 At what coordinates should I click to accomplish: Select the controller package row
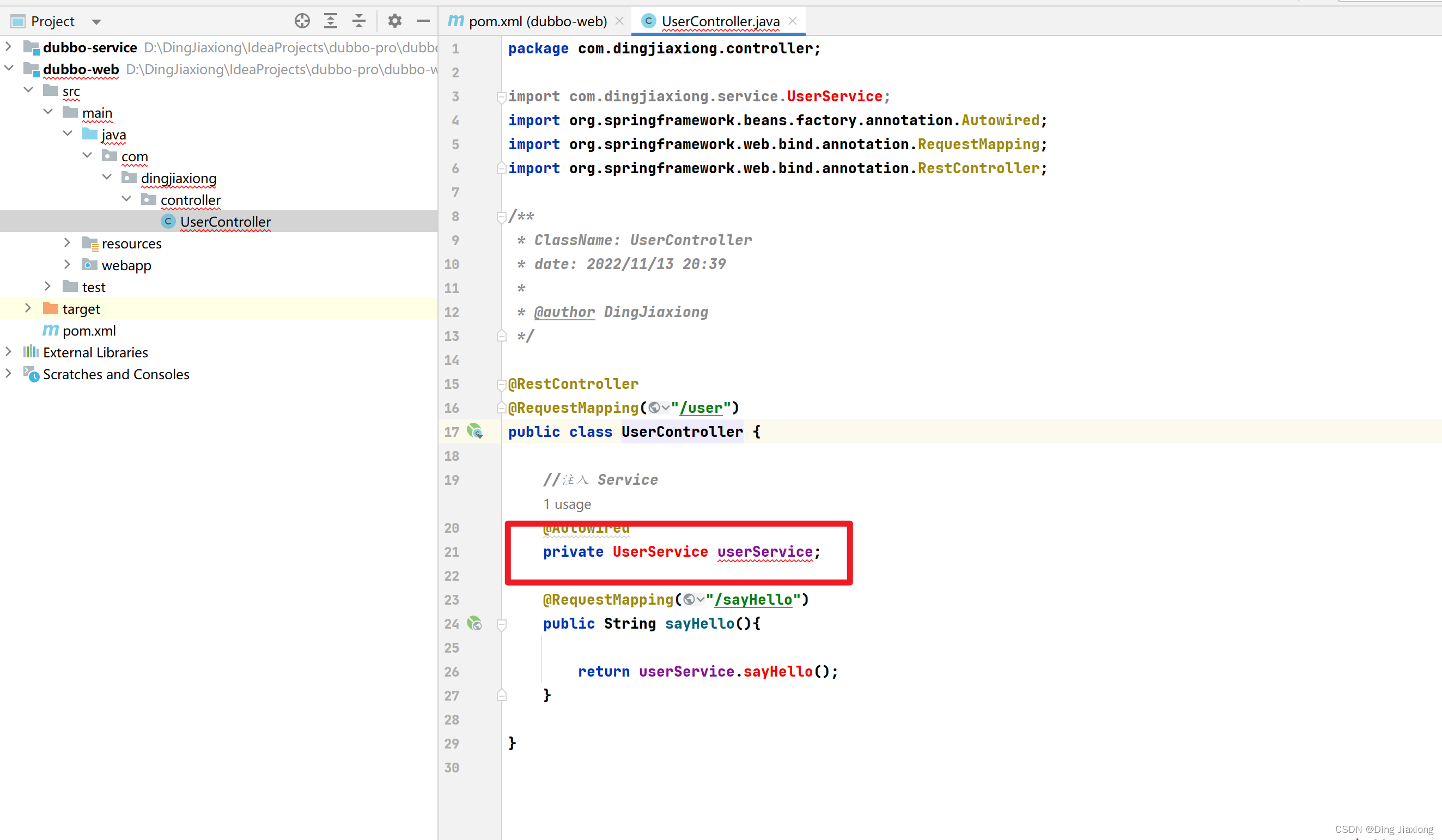coord(218,199)
